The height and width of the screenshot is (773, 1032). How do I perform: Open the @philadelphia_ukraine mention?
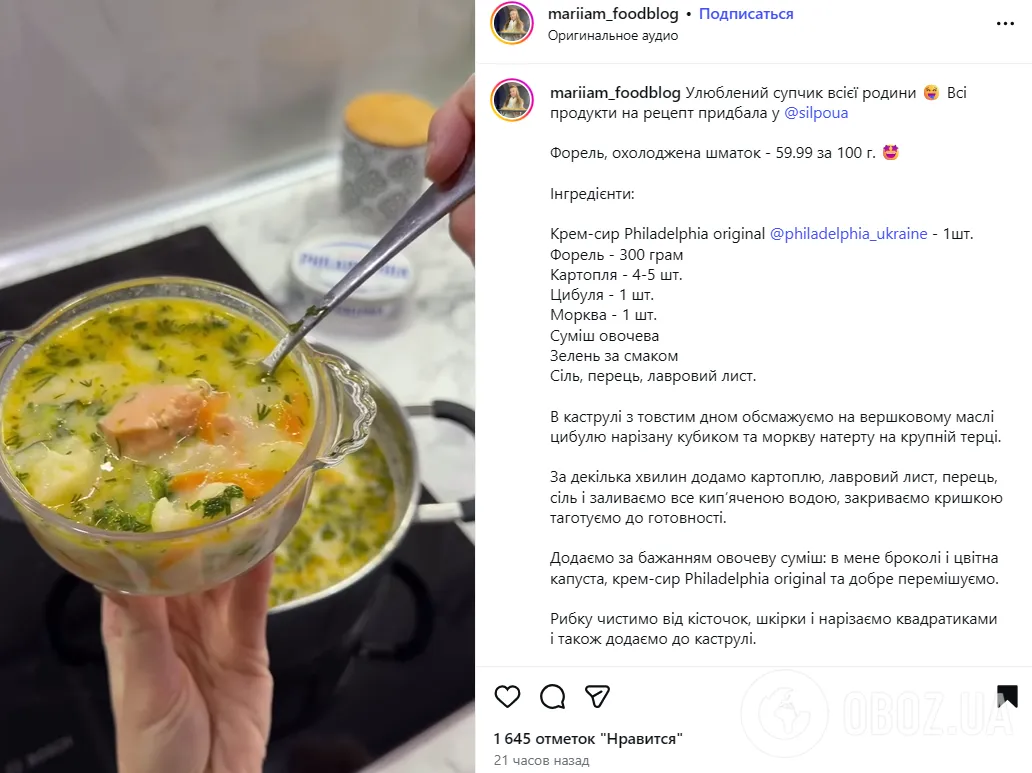[x=848, y=234]
